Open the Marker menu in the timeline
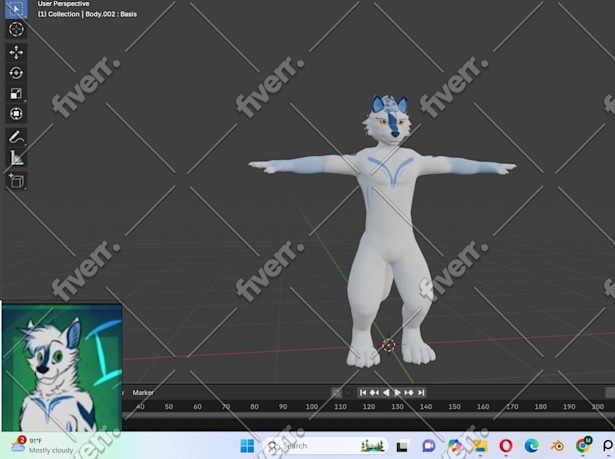 (143, 393)
